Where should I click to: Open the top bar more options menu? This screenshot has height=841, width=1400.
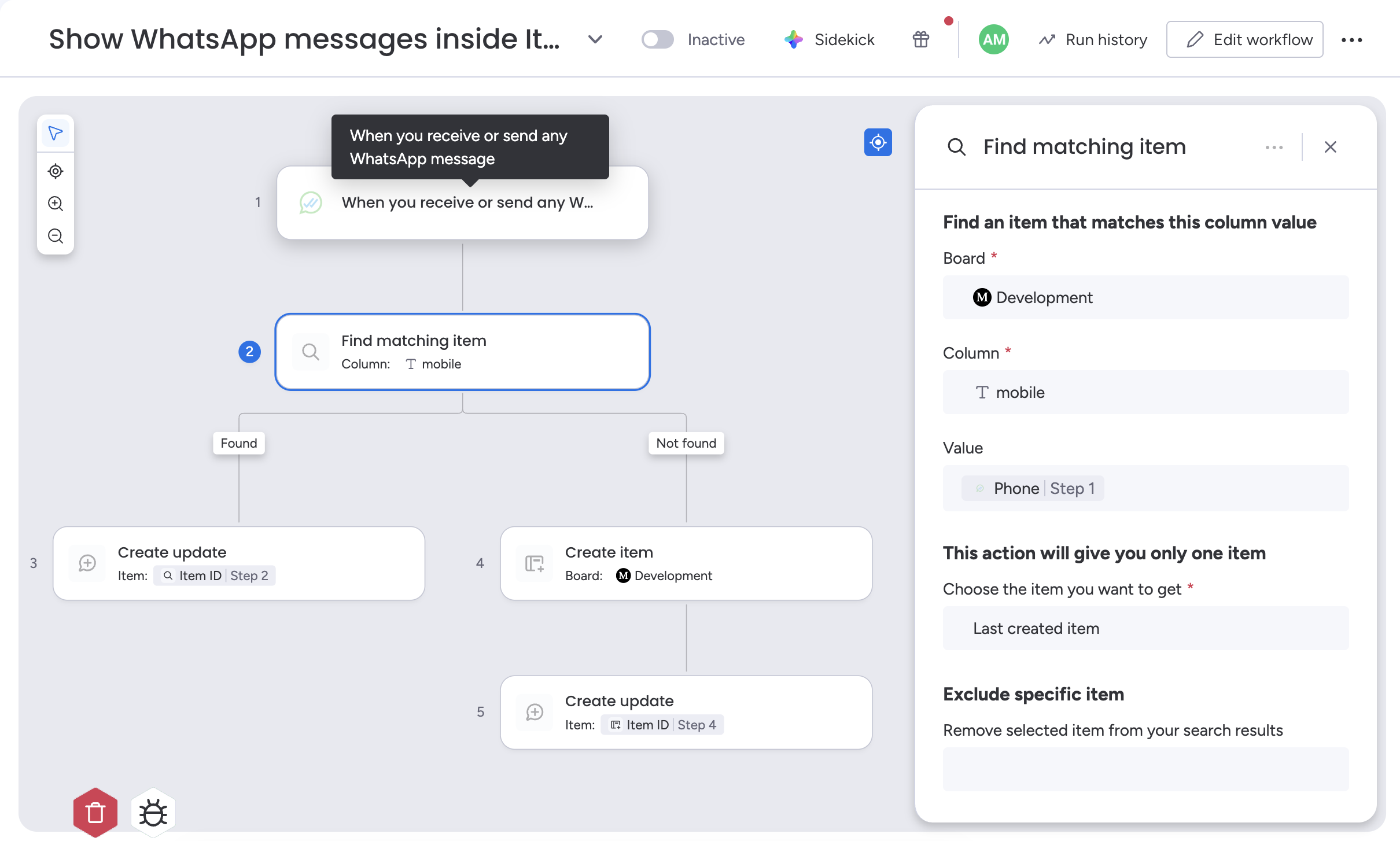coord(1351,39)
